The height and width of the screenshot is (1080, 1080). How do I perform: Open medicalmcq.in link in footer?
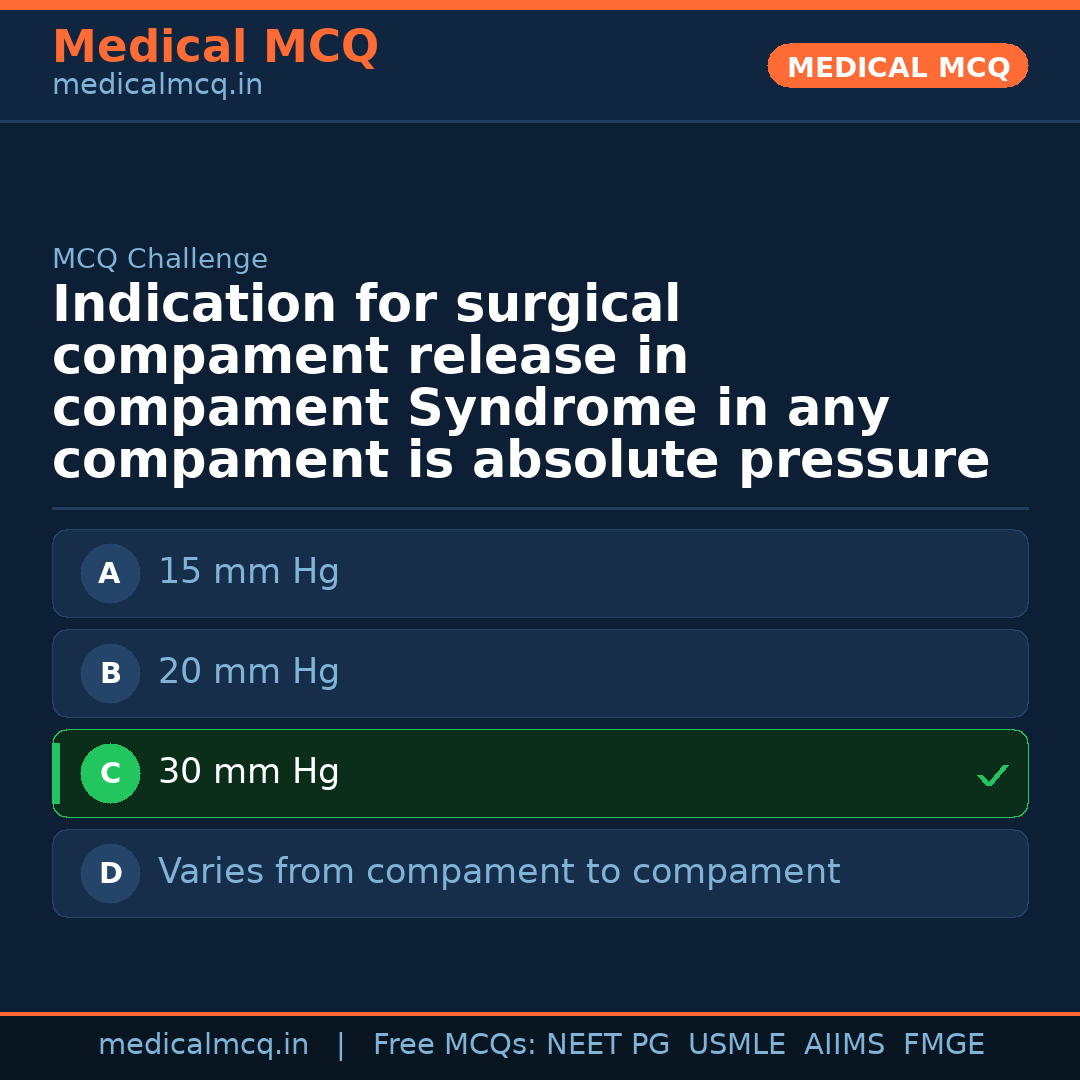203,1045
